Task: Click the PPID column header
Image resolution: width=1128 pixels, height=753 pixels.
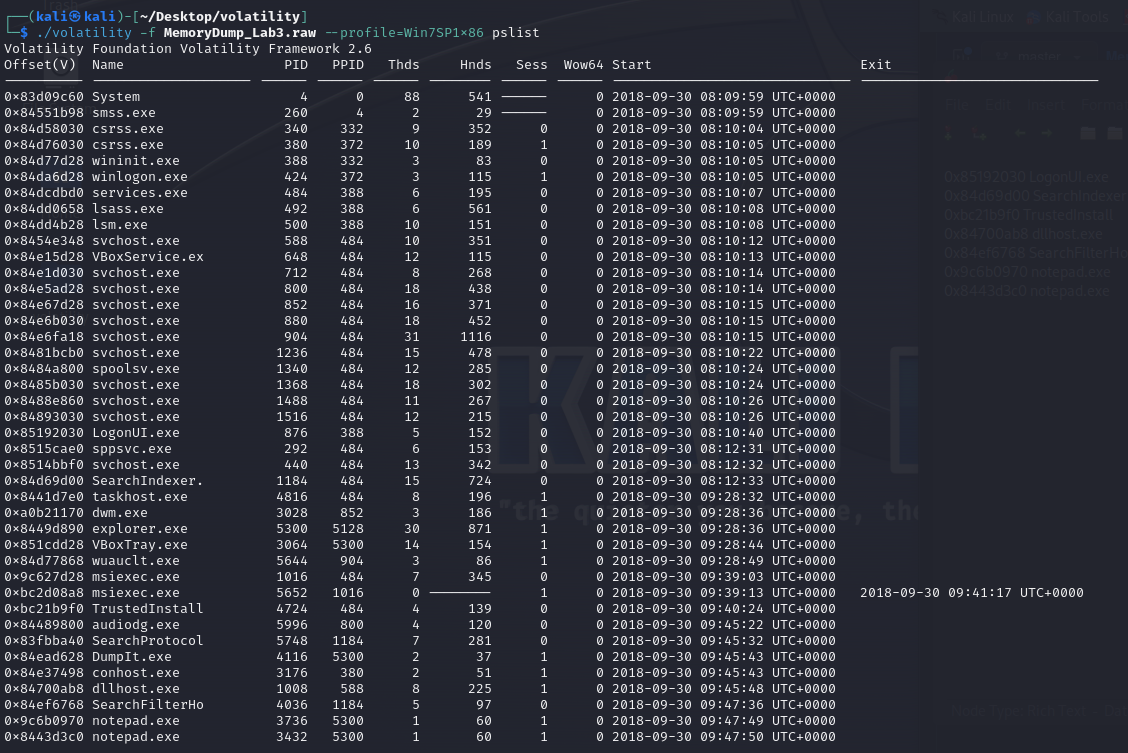Action: [x=347, y=65]
